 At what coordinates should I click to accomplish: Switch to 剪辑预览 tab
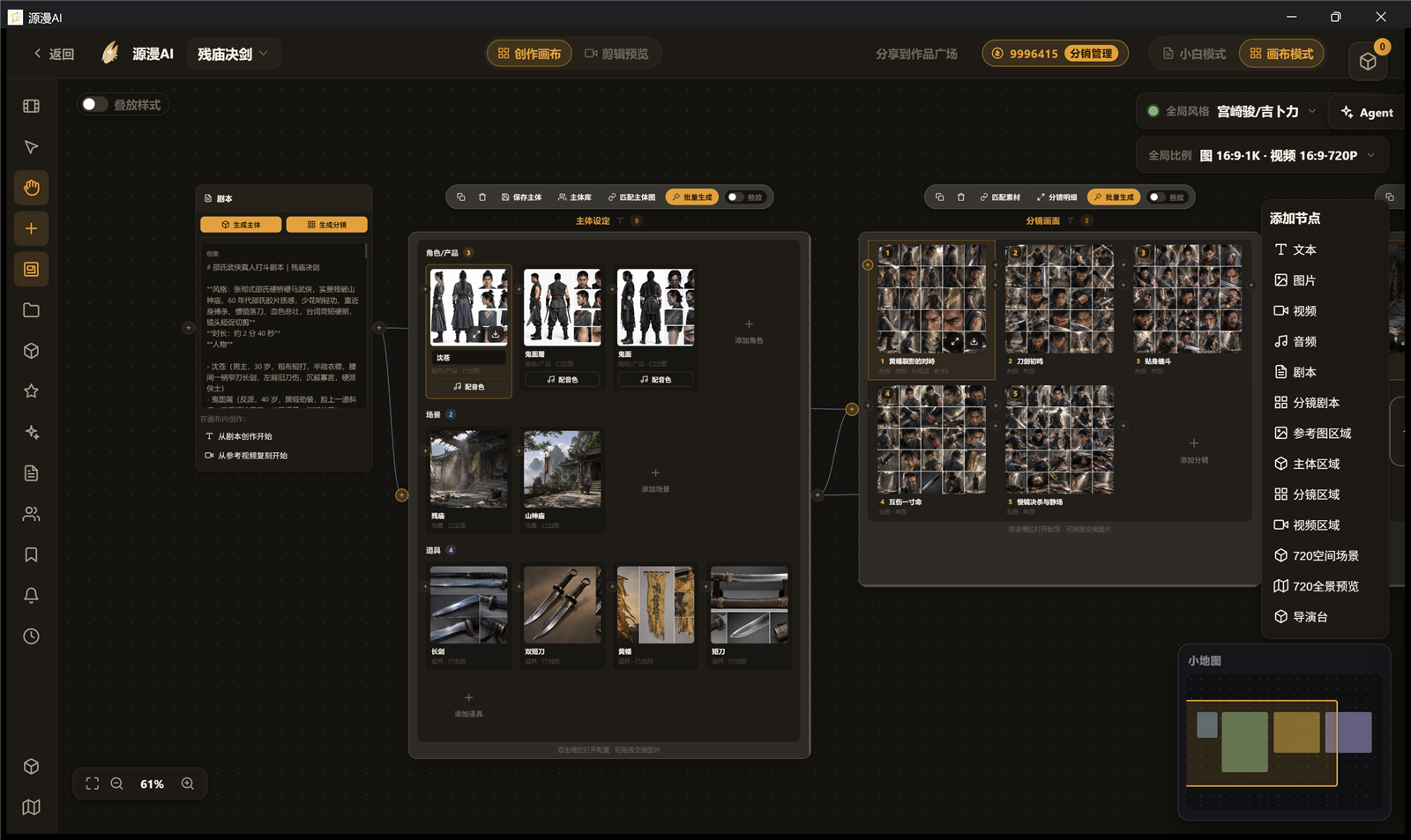click(616, 54)
